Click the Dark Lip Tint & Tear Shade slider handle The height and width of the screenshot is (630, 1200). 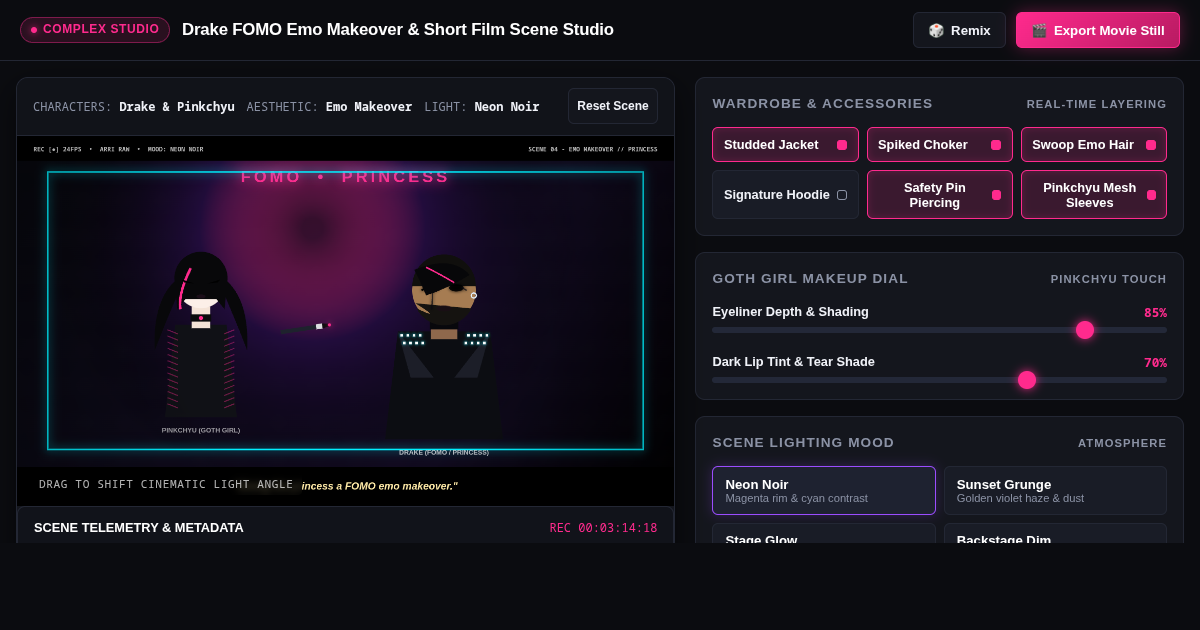click(x=1027, y=380)
